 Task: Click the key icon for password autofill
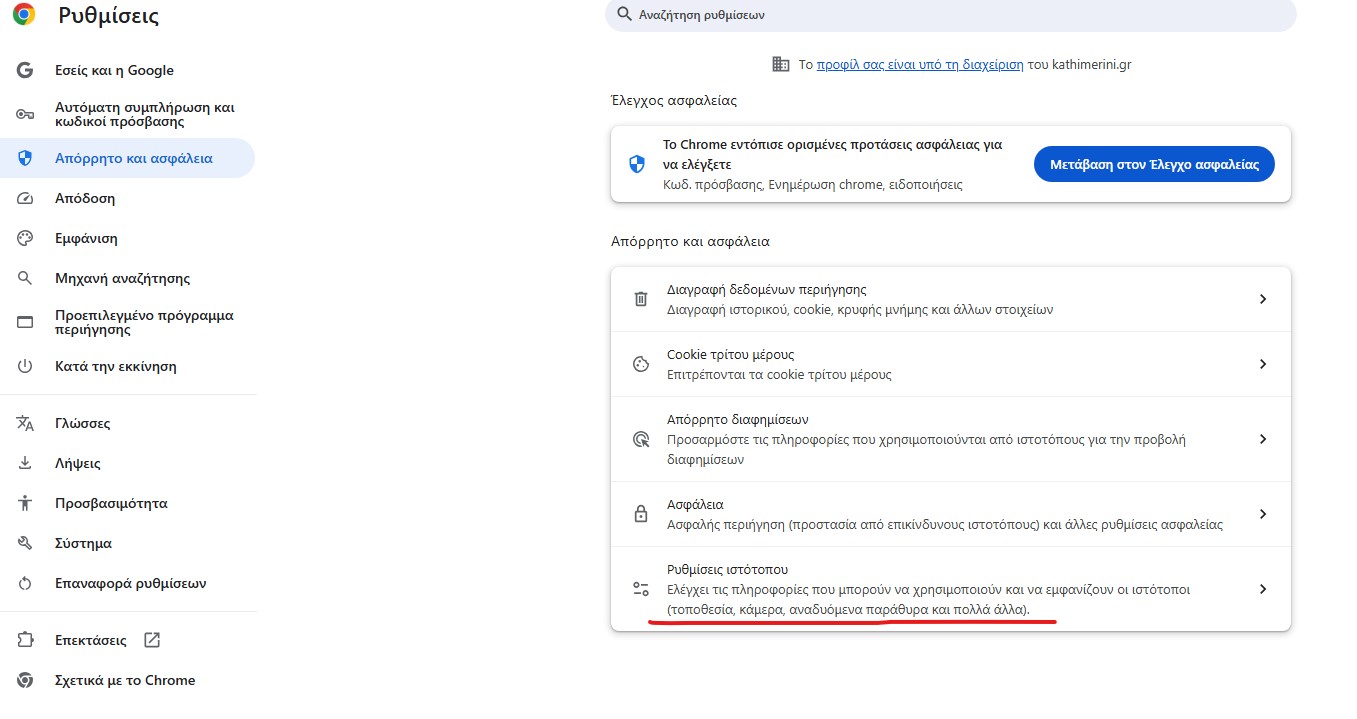pos(26,115)
